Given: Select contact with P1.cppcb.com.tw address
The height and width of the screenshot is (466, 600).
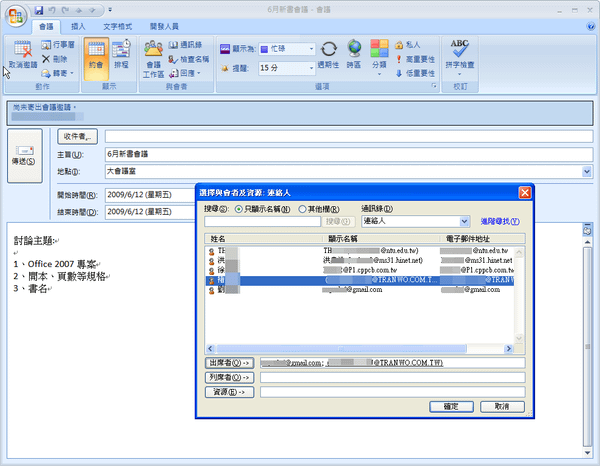Looking at the screenshot, I should pyautogui.click(x=360, y=270).
